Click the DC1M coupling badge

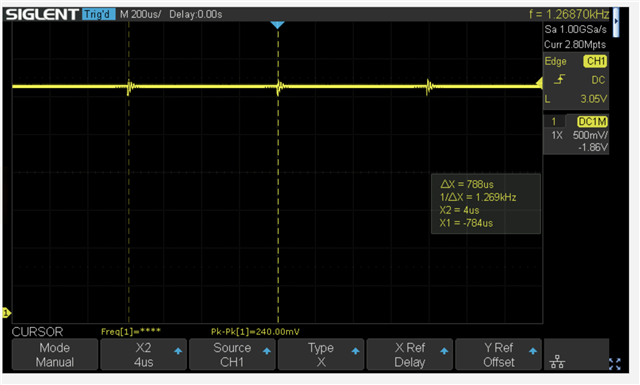[592, 121]
